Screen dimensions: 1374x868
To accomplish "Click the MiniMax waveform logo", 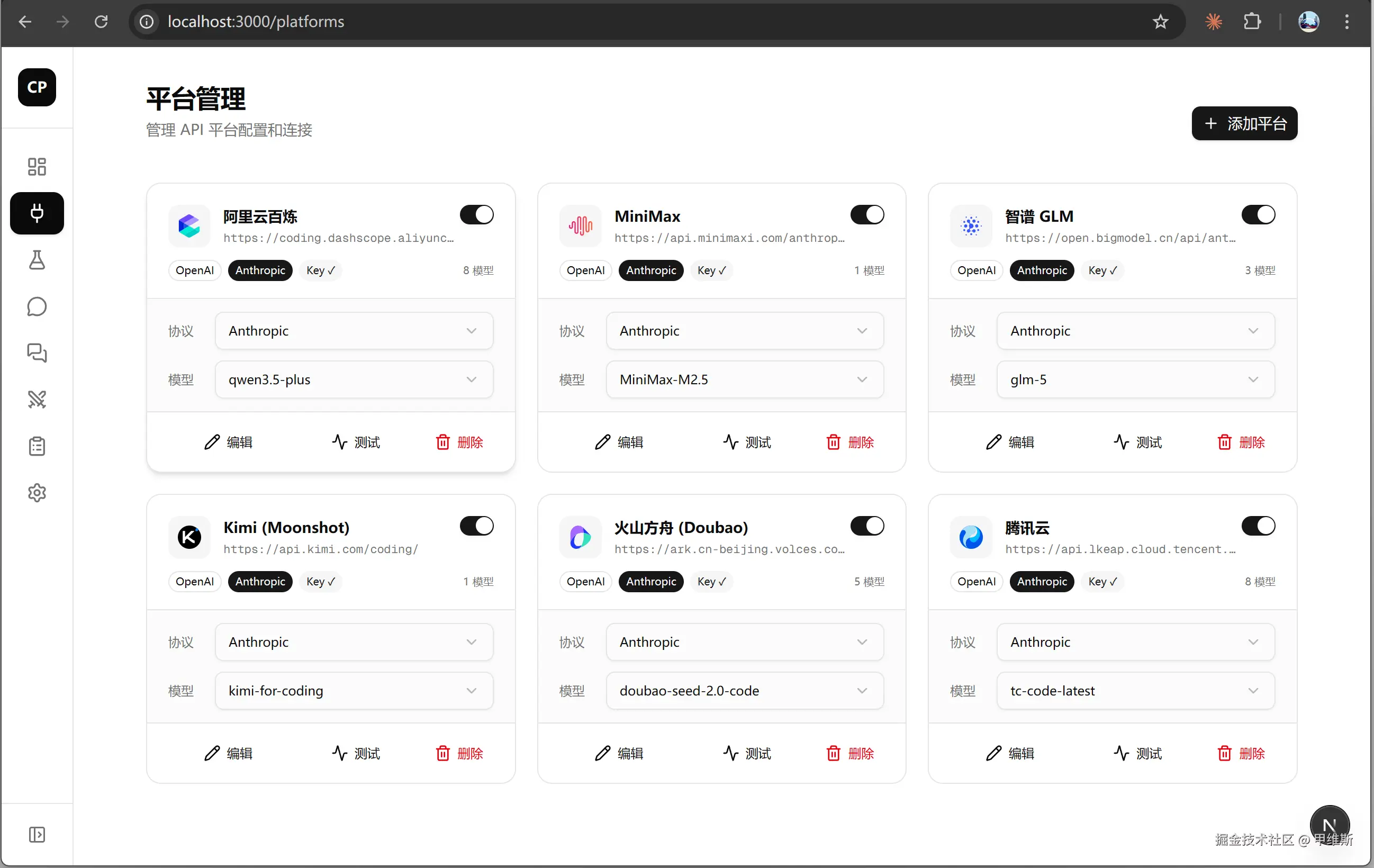I will click(580, 226).
